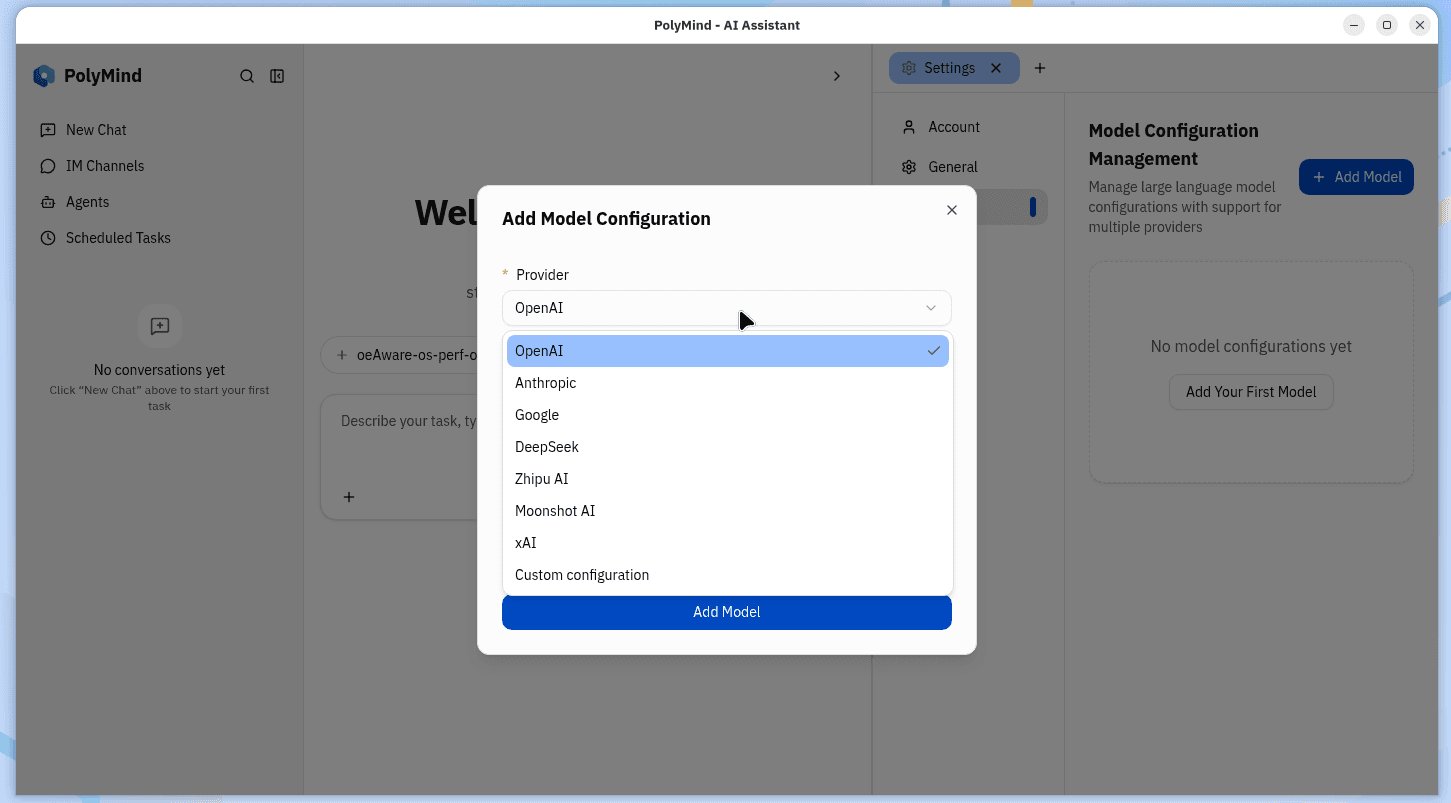The height and width of the screenshot is (803, 1451).
Task: Focus the Describe your task input
Action: [x=409, y=421]
